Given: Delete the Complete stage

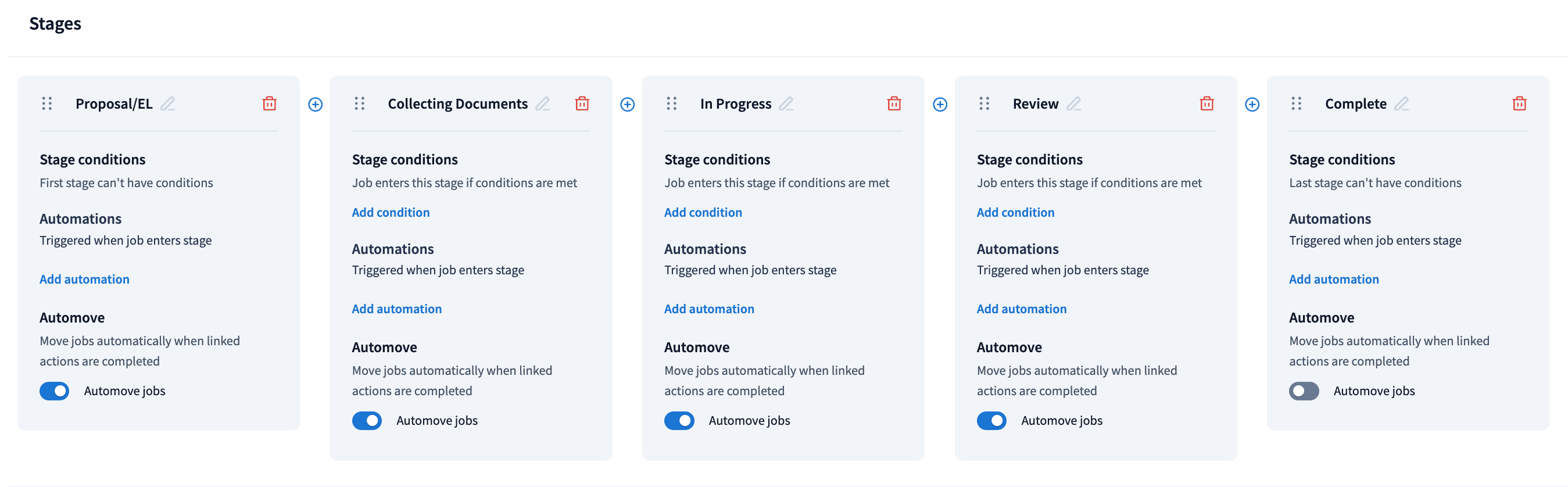Looking at the screenshot, I should 1519,103.
